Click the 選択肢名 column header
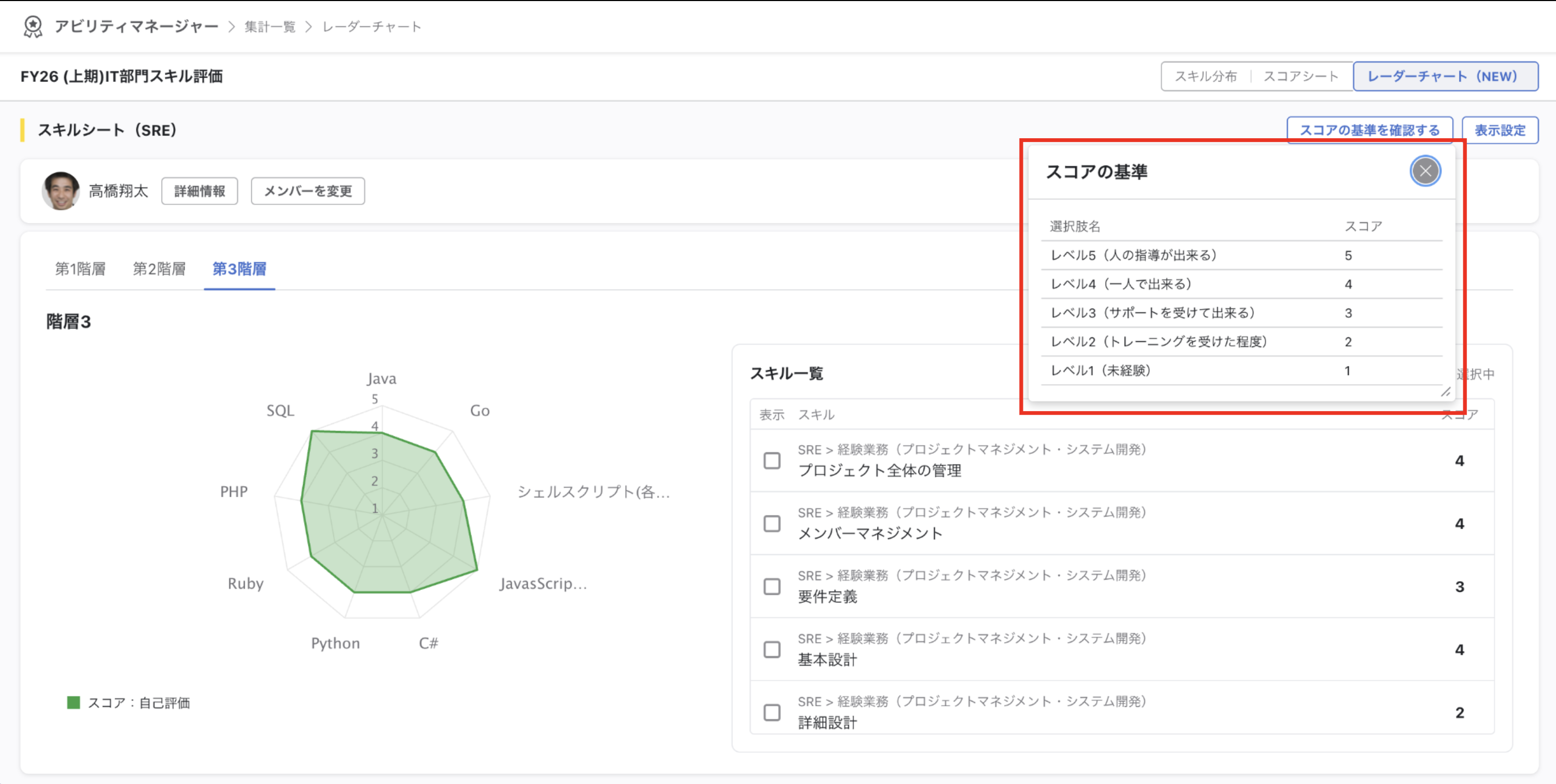1556x784 pixels. pos(1075,226)
